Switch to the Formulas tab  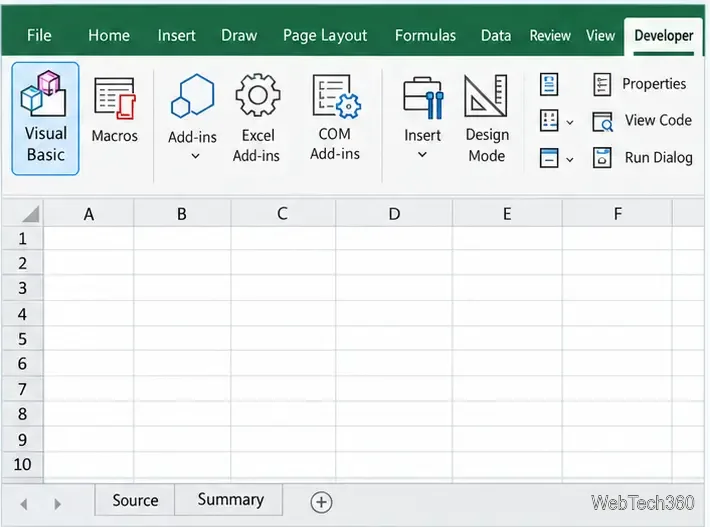tap(425, 35)
